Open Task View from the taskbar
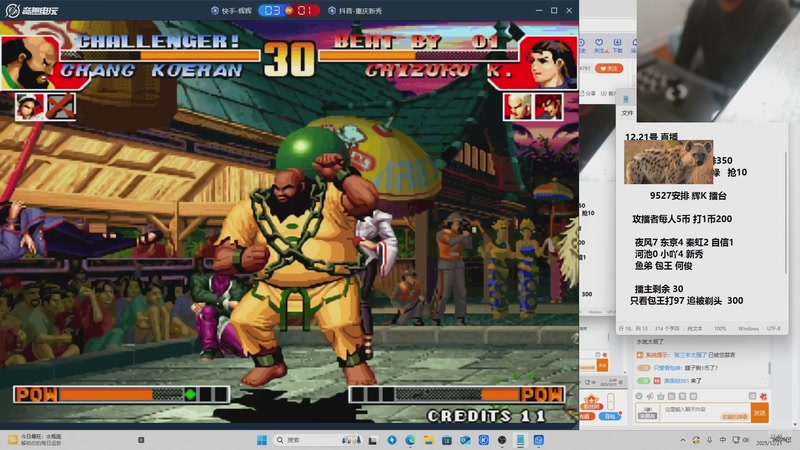 (x=373, y=440)
